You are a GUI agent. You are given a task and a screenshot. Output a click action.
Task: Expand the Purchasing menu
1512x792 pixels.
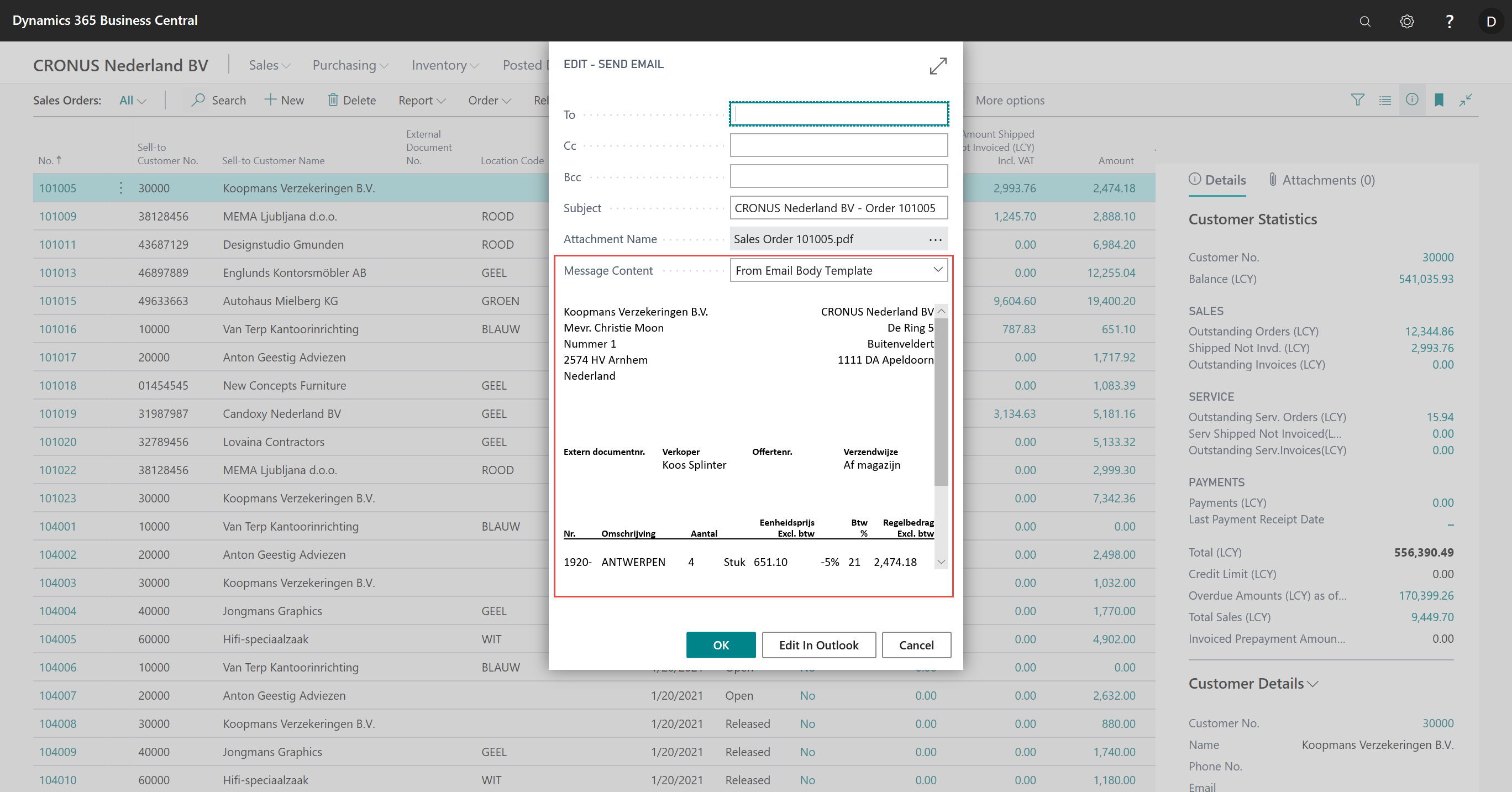tap(350, 65)
